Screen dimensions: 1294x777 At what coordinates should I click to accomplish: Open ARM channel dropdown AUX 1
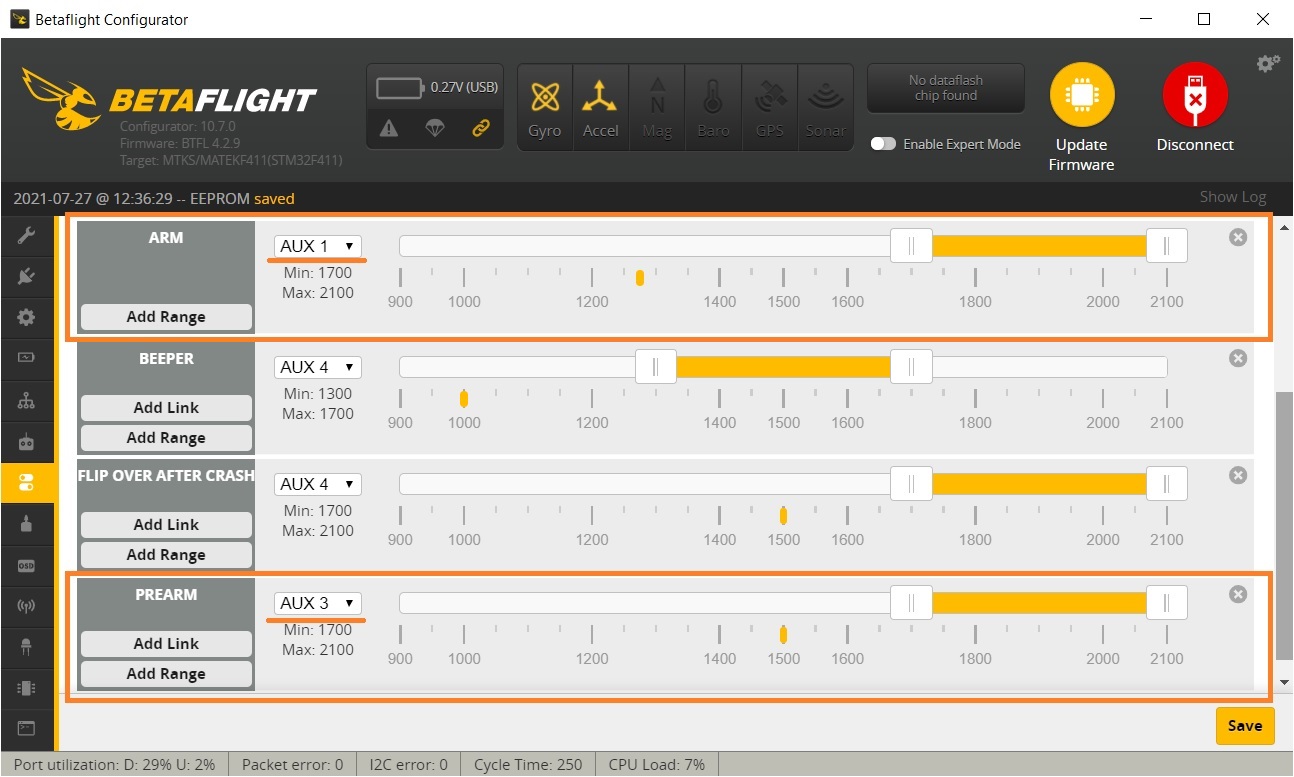click(317, 246)
